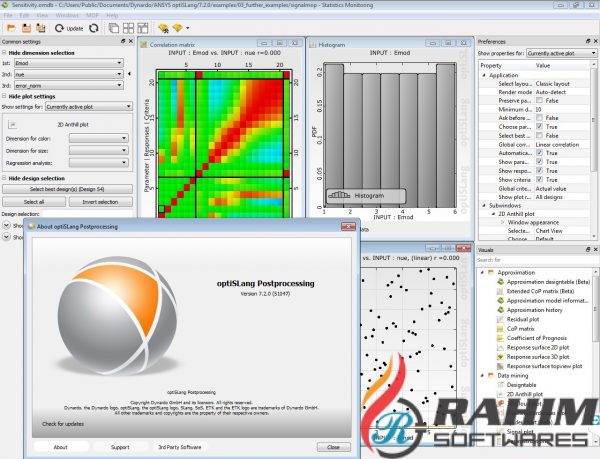Click the yellow tag with tools icon
The image size is (600, 459).
pos(163,28)
